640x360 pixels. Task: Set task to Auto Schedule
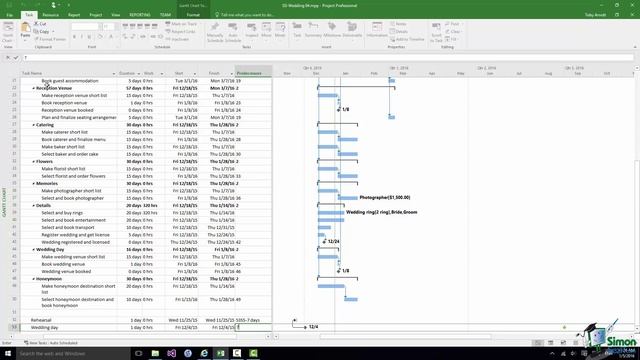233,33
